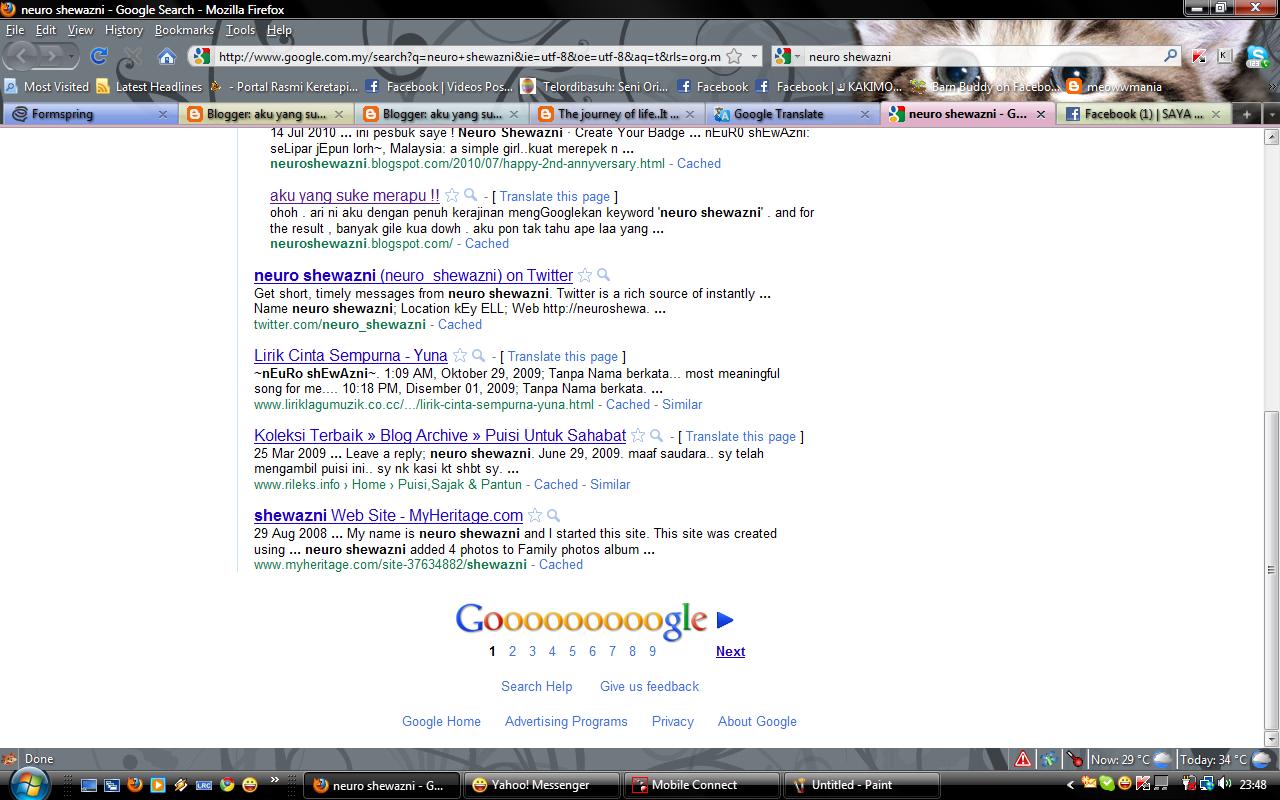Open the meowwmania bookmark

(1114, 87)
